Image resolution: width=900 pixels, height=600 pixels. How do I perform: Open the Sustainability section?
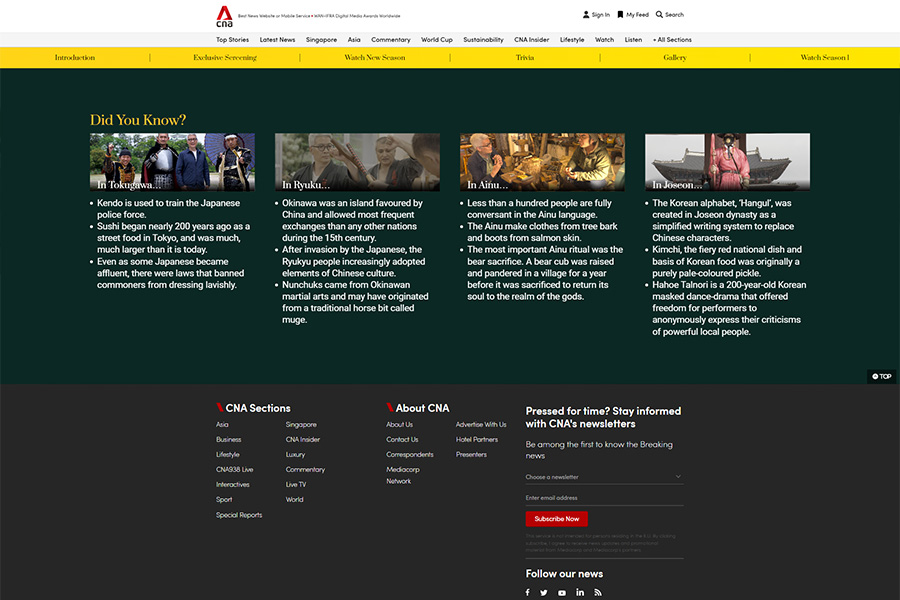point(483,40)
